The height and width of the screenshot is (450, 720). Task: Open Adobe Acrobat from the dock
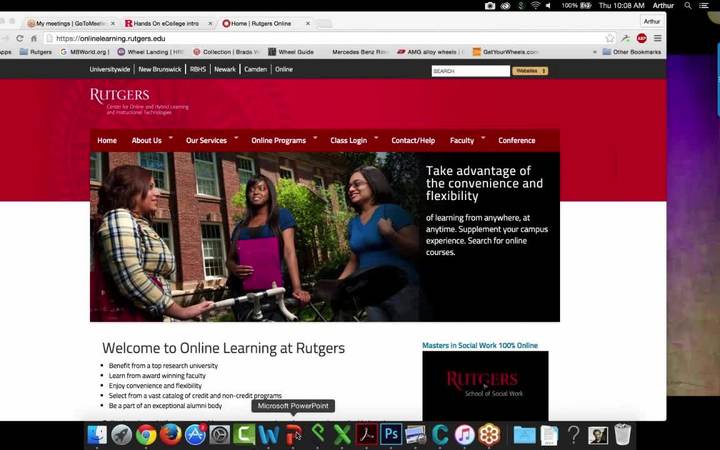pos(367,434)
